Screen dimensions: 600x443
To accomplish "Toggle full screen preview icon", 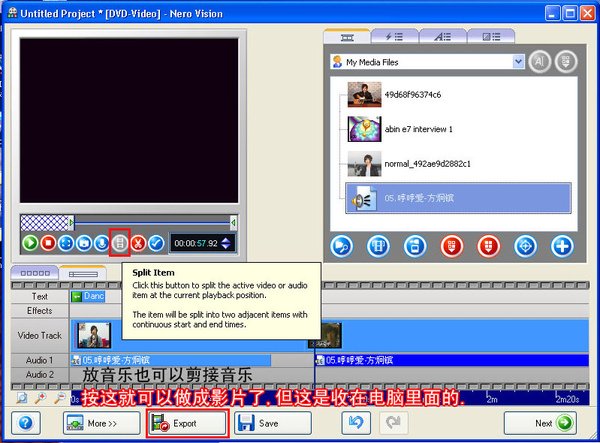I will (66, 243).
